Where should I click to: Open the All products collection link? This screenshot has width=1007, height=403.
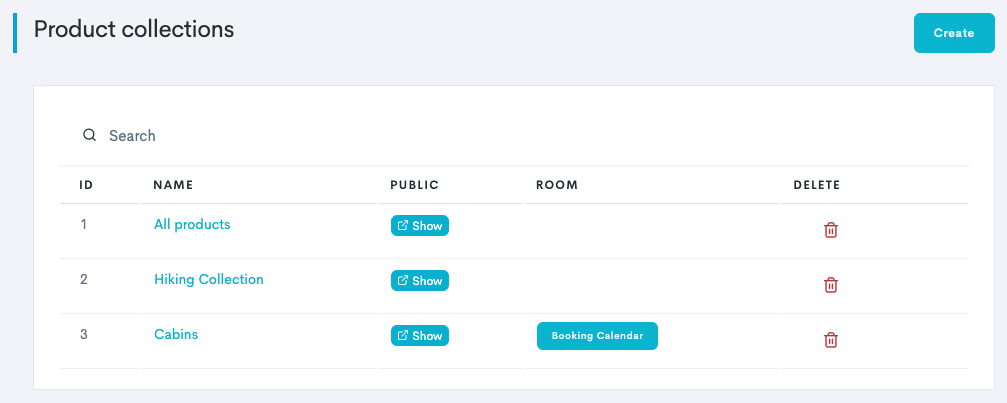(x=192, y=225)
